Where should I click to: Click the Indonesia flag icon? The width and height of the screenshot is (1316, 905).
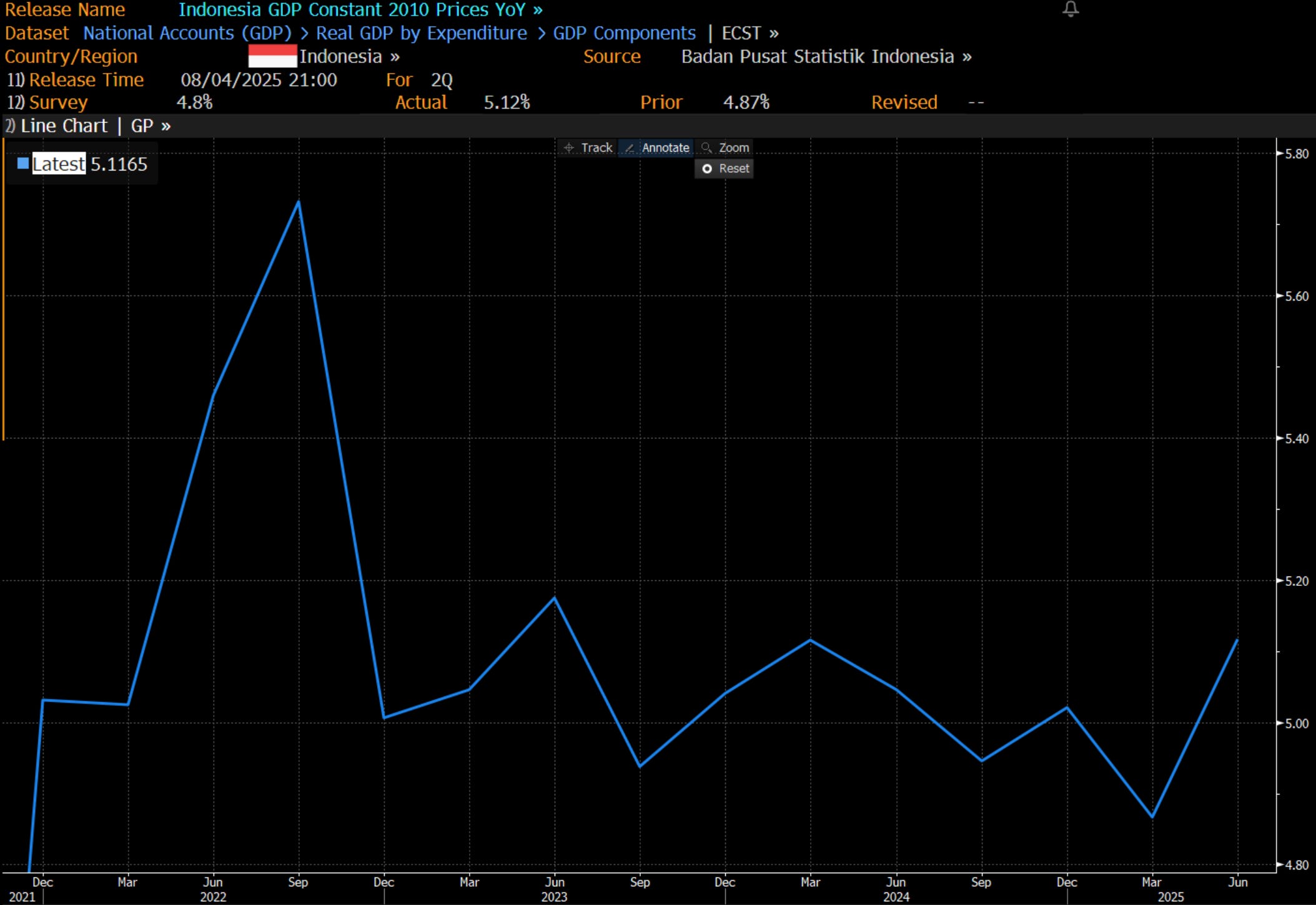272,56
